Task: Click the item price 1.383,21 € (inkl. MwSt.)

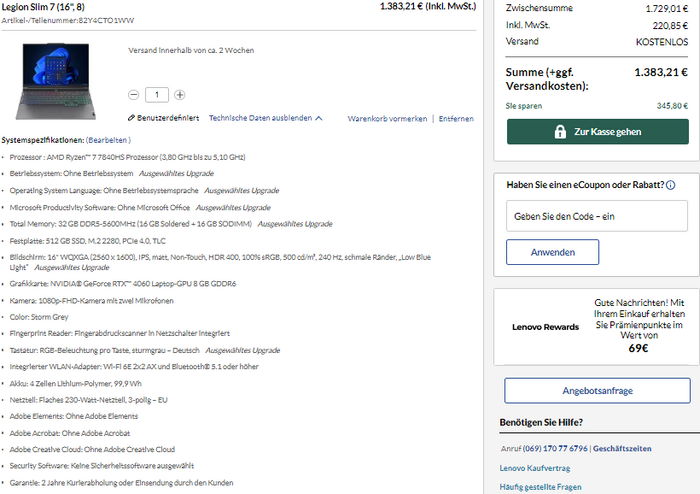Action: click(428, 6)
